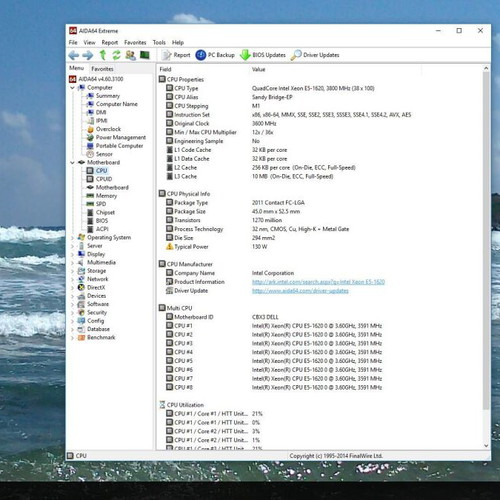Image resolution: width=500 pixels, height=500 pixels.
Task: Click the BIOS Updates toolbar button
Action: point(263,55)
